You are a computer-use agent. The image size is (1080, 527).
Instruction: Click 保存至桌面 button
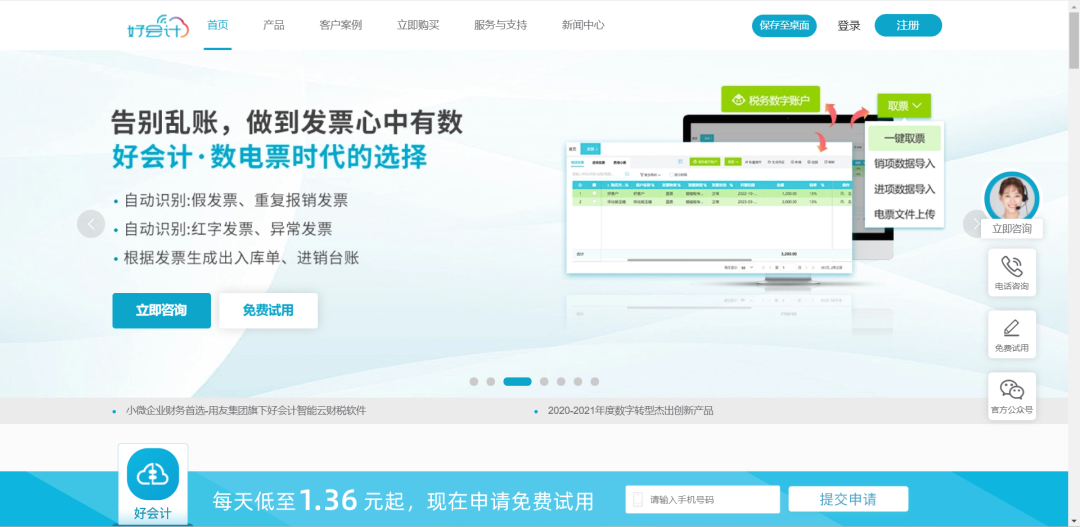[x=784, y=25]
